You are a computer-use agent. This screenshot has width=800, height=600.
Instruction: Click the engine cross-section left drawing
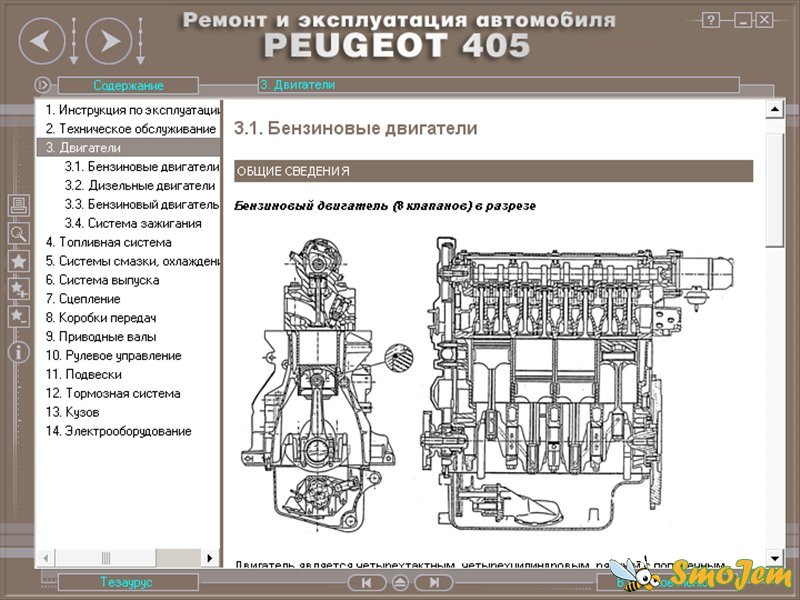(x=327, y=386)
